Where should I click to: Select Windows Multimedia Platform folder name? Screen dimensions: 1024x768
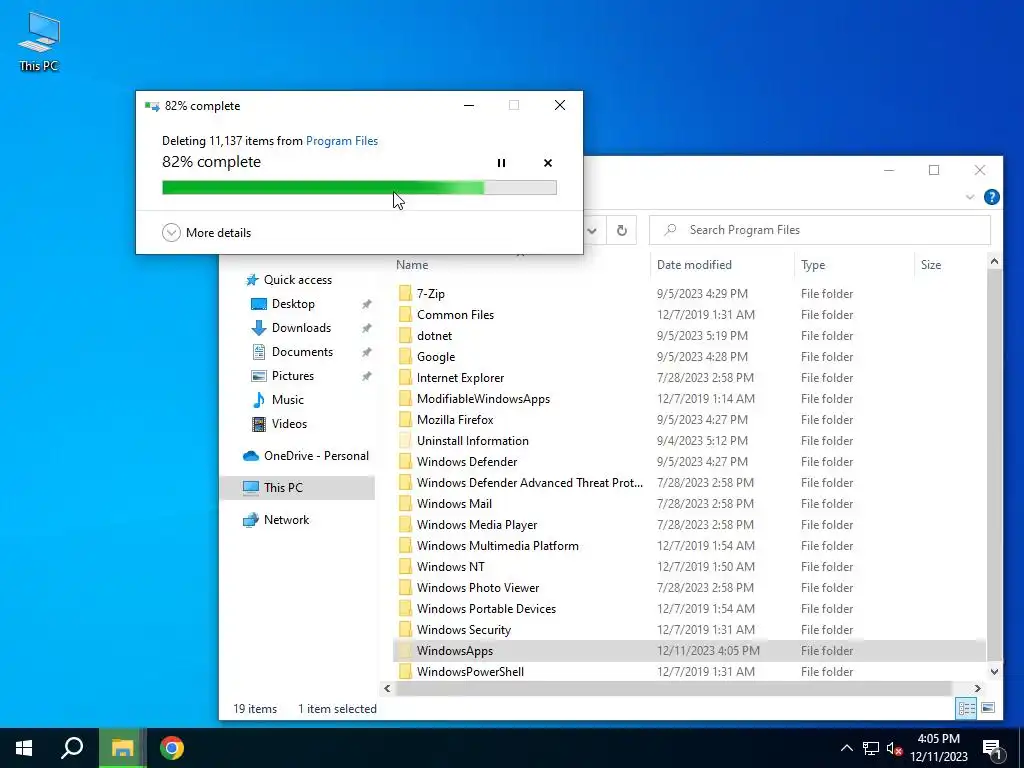point(498,545)
